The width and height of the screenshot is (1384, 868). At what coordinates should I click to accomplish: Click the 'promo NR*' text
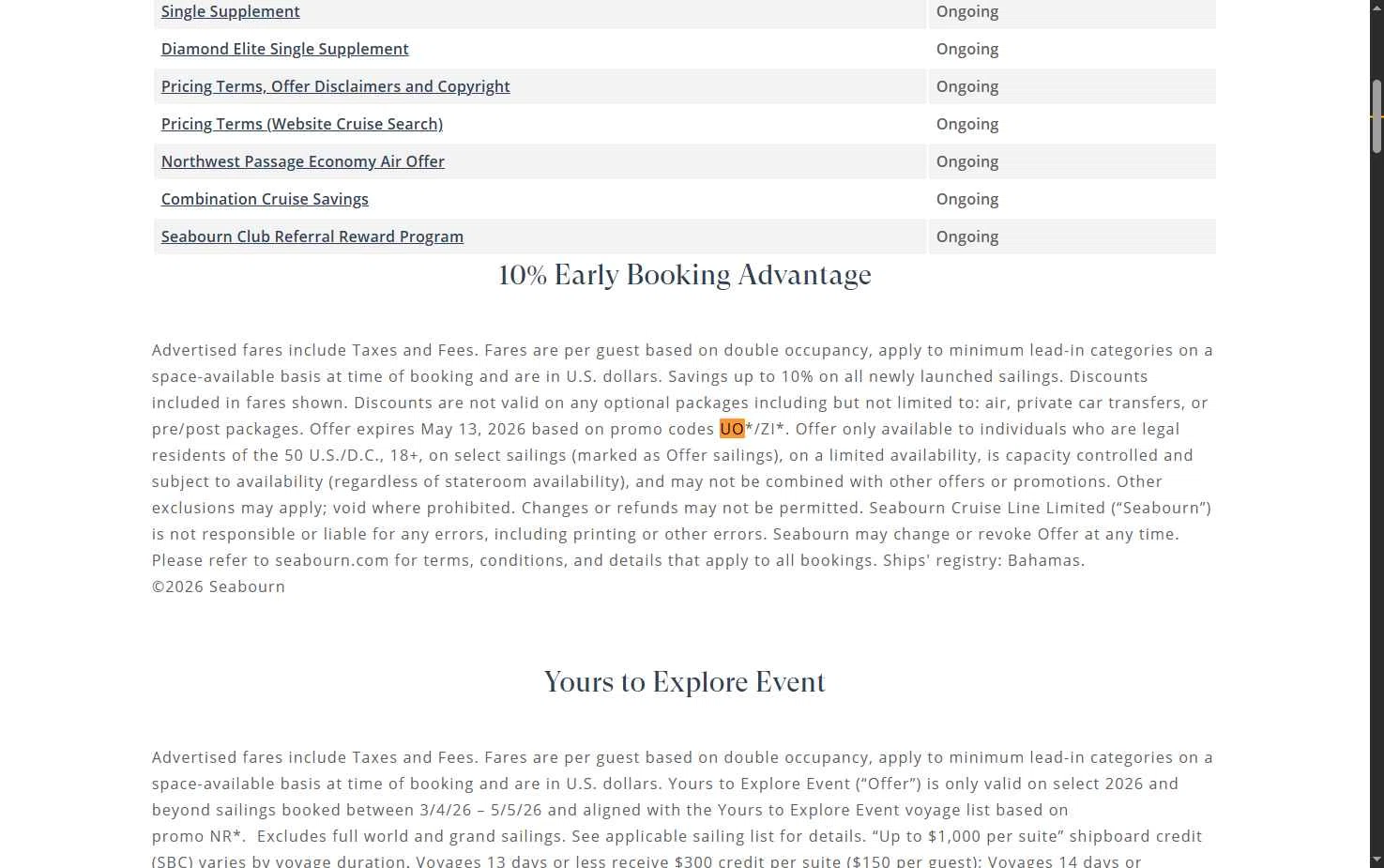(x=198, y=836)
